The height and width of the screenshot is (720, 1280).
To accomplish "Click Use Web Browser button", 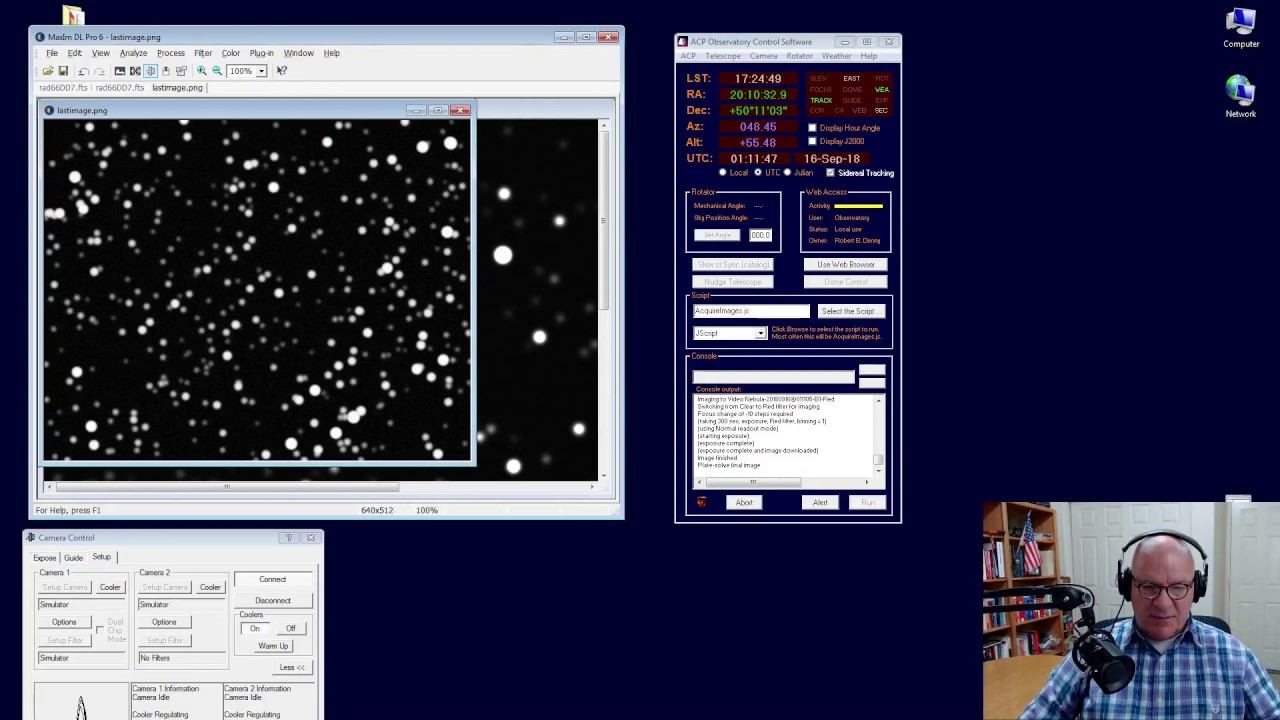I will (x=846, y=265).
